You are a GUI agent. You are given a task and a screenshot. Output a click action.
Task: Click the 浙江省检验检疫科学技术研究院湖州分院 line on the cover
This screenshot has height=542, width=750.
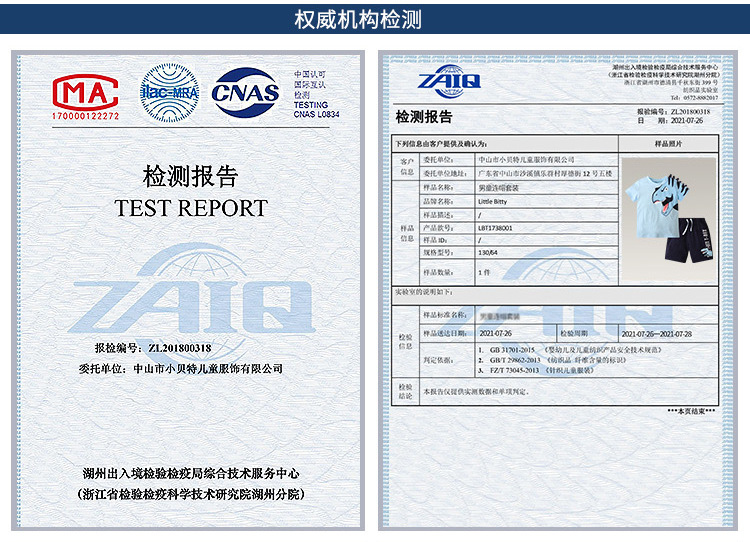(x=191, y=494)
